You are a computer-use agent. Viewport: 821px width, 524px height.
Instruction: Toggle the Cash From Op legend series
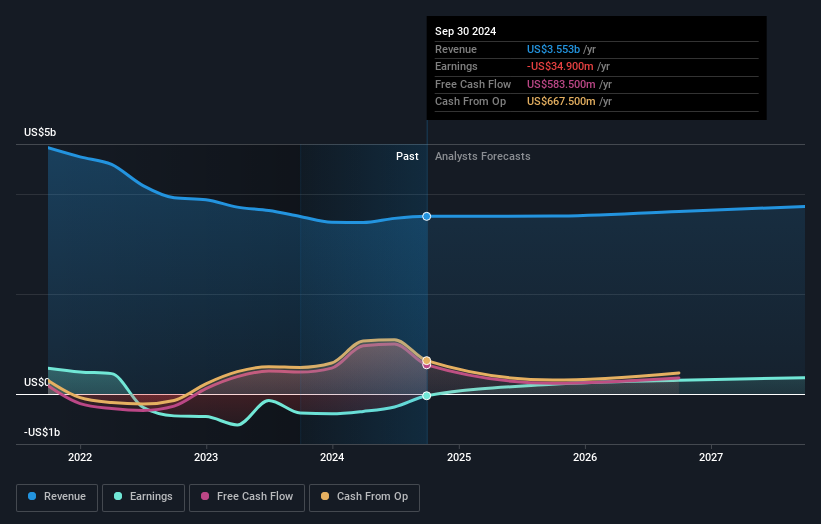[364, 497]
